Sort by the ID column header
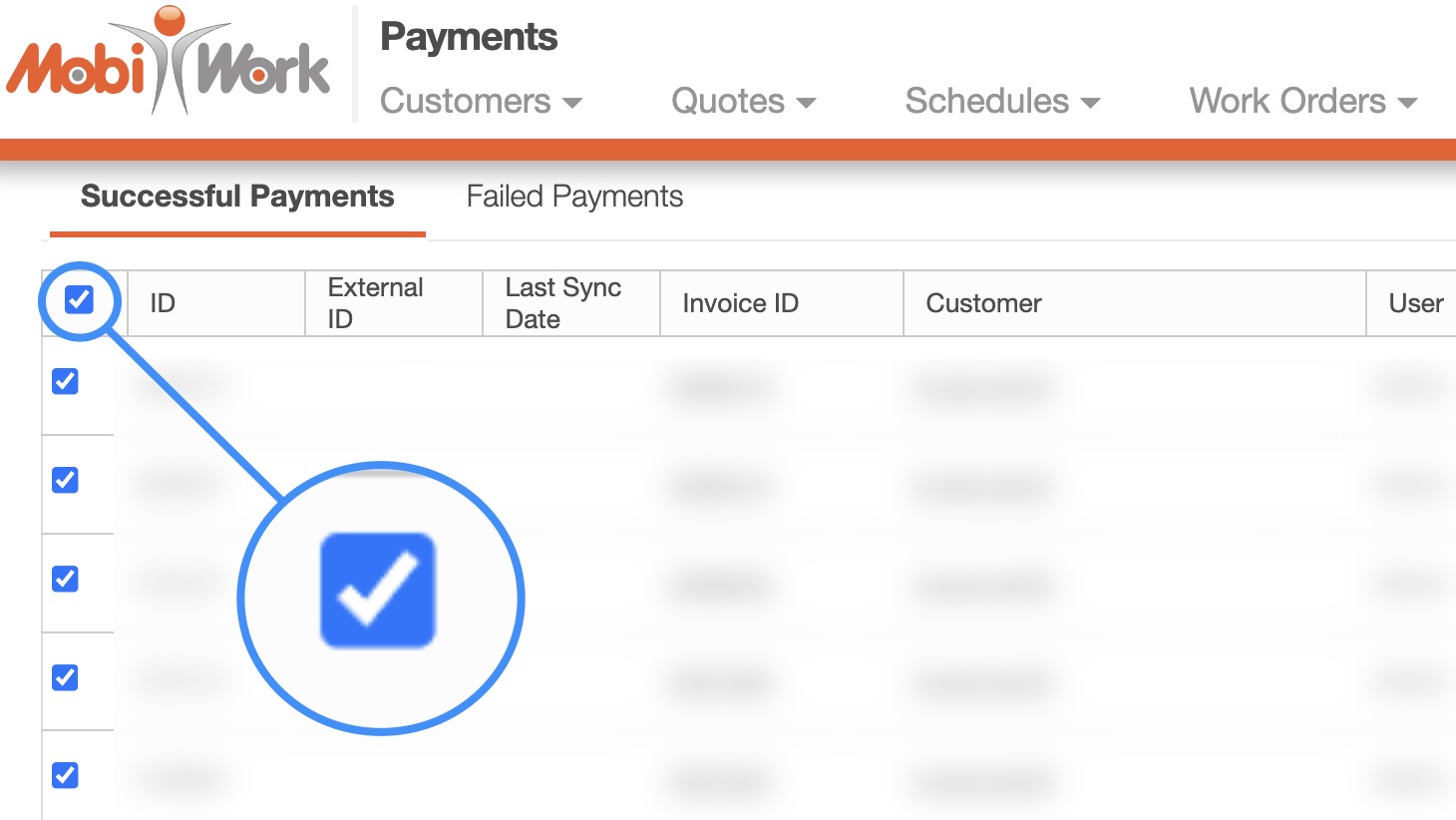Viewport: 1456px width, 820px height. pyautogui.click(x=163, y=303)
